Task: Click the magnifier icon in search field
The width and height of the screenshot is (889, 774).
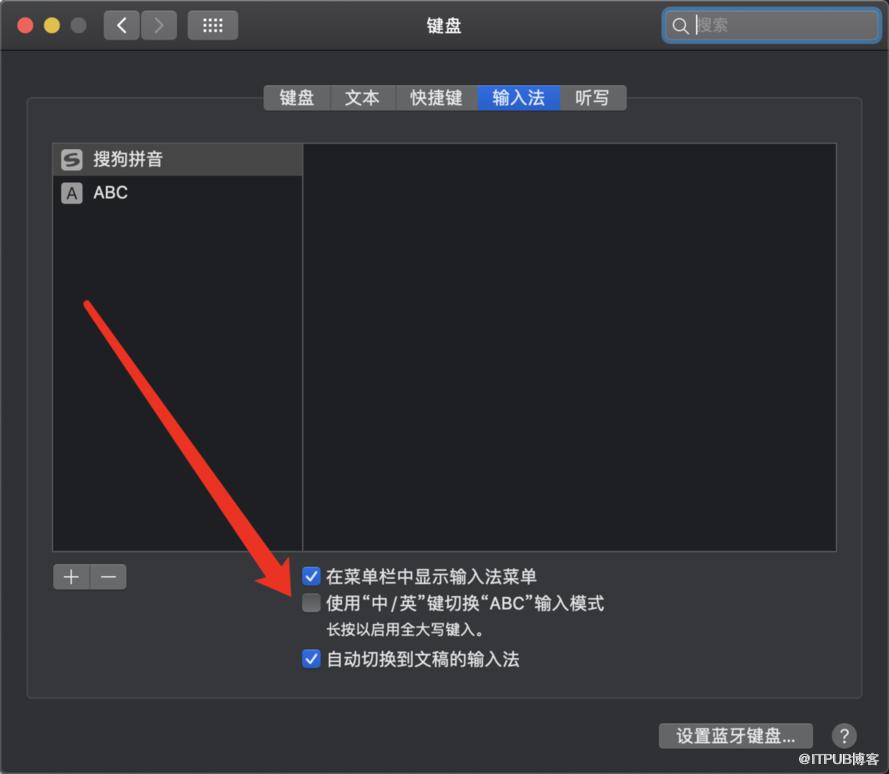Action: (x=679, y=26)
